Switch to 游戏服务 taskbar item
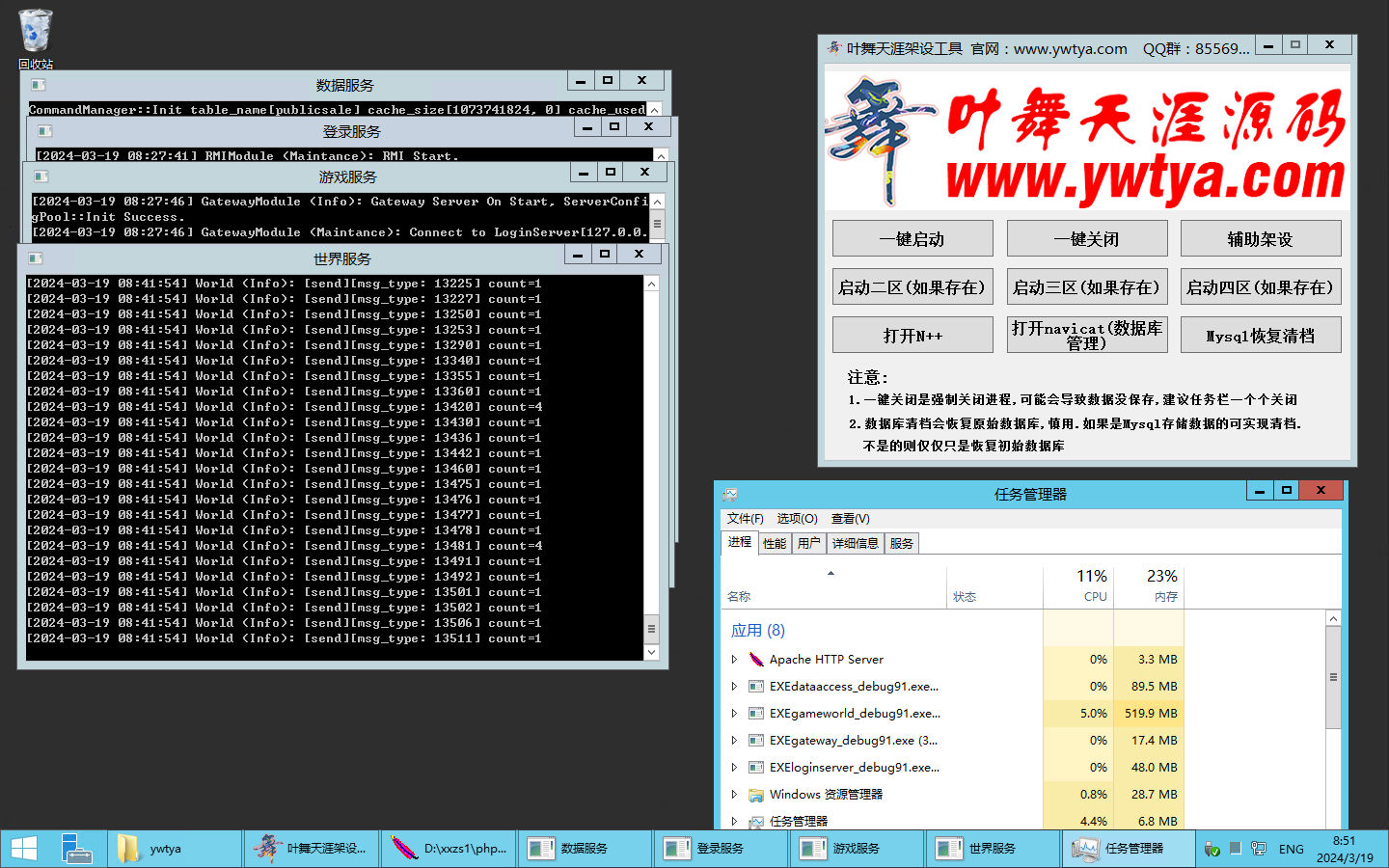 857,849
